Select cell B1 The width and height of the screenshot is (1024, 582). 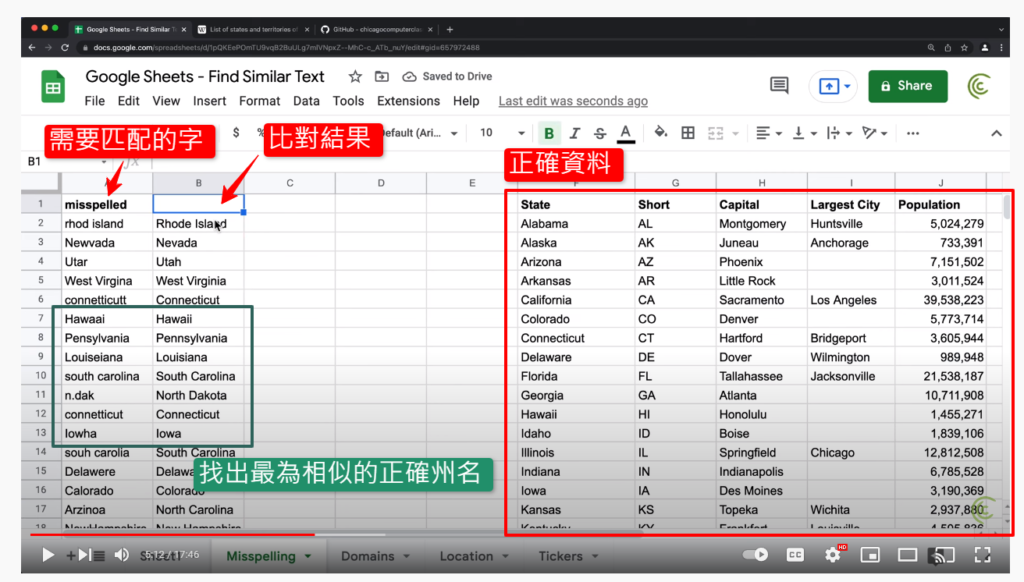(x=199, y=204)
